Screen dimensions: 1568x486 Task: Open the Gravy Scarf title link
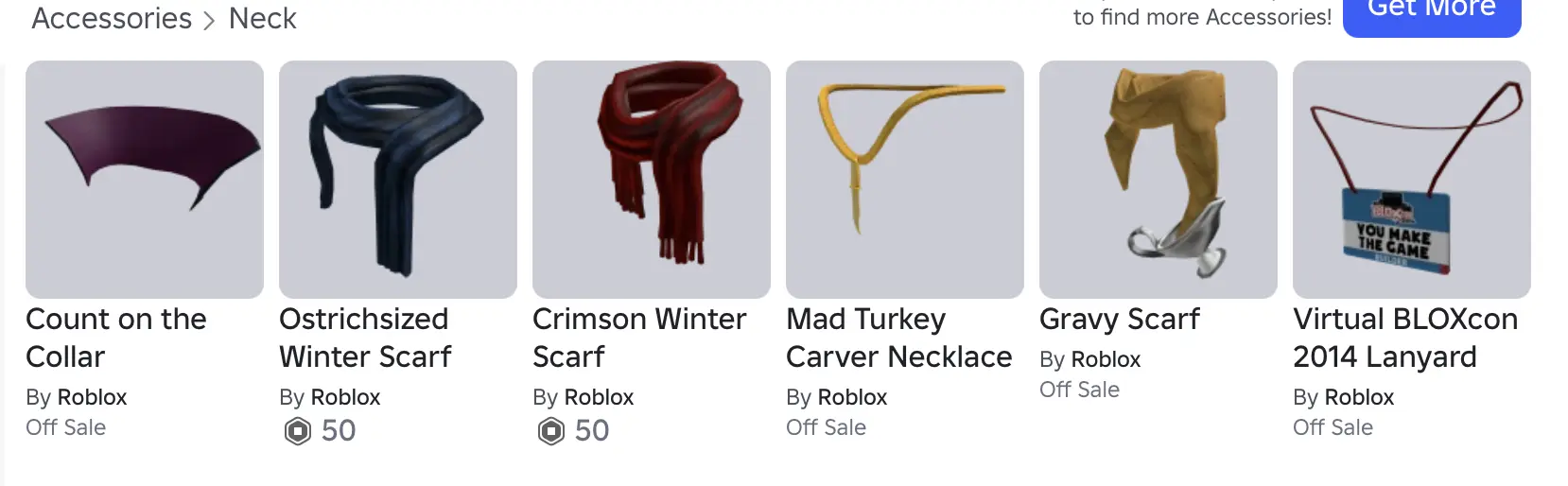pyautogui.click(x=1120, y=319)
